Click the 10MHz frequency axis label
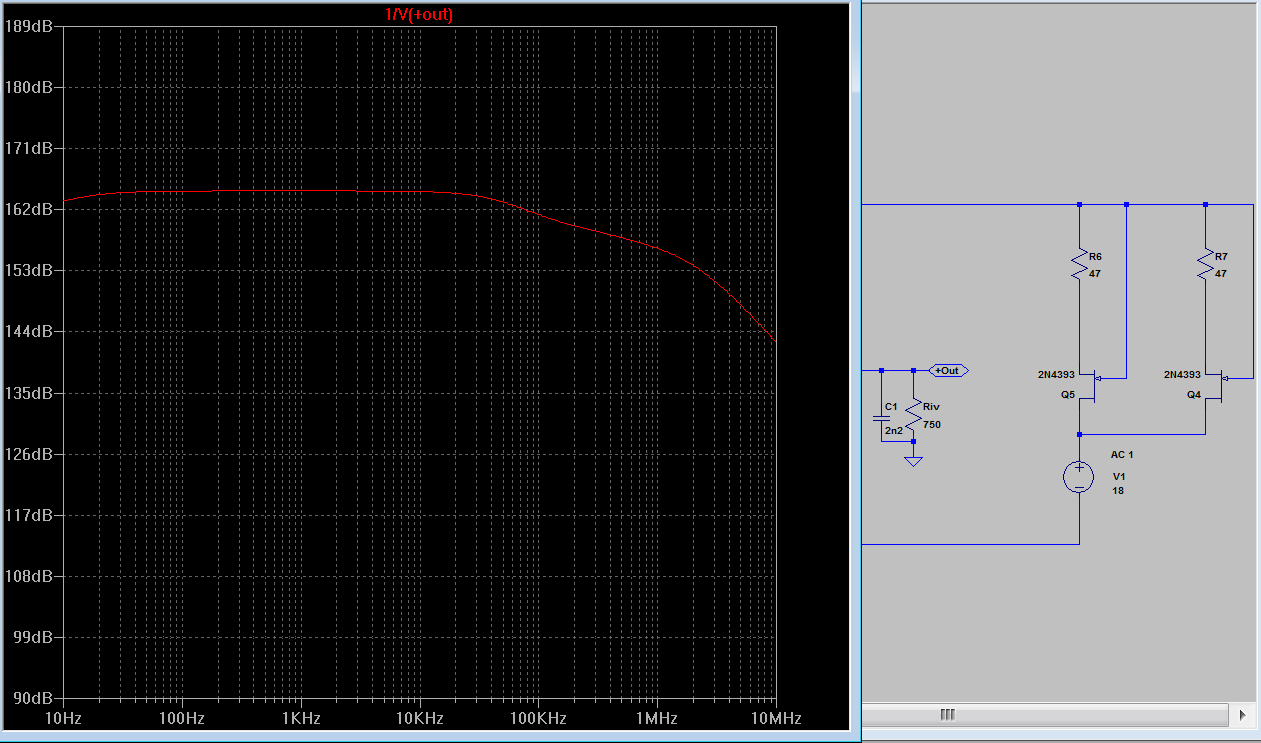This screenshot has width=1261, height=743. [776, 718]
